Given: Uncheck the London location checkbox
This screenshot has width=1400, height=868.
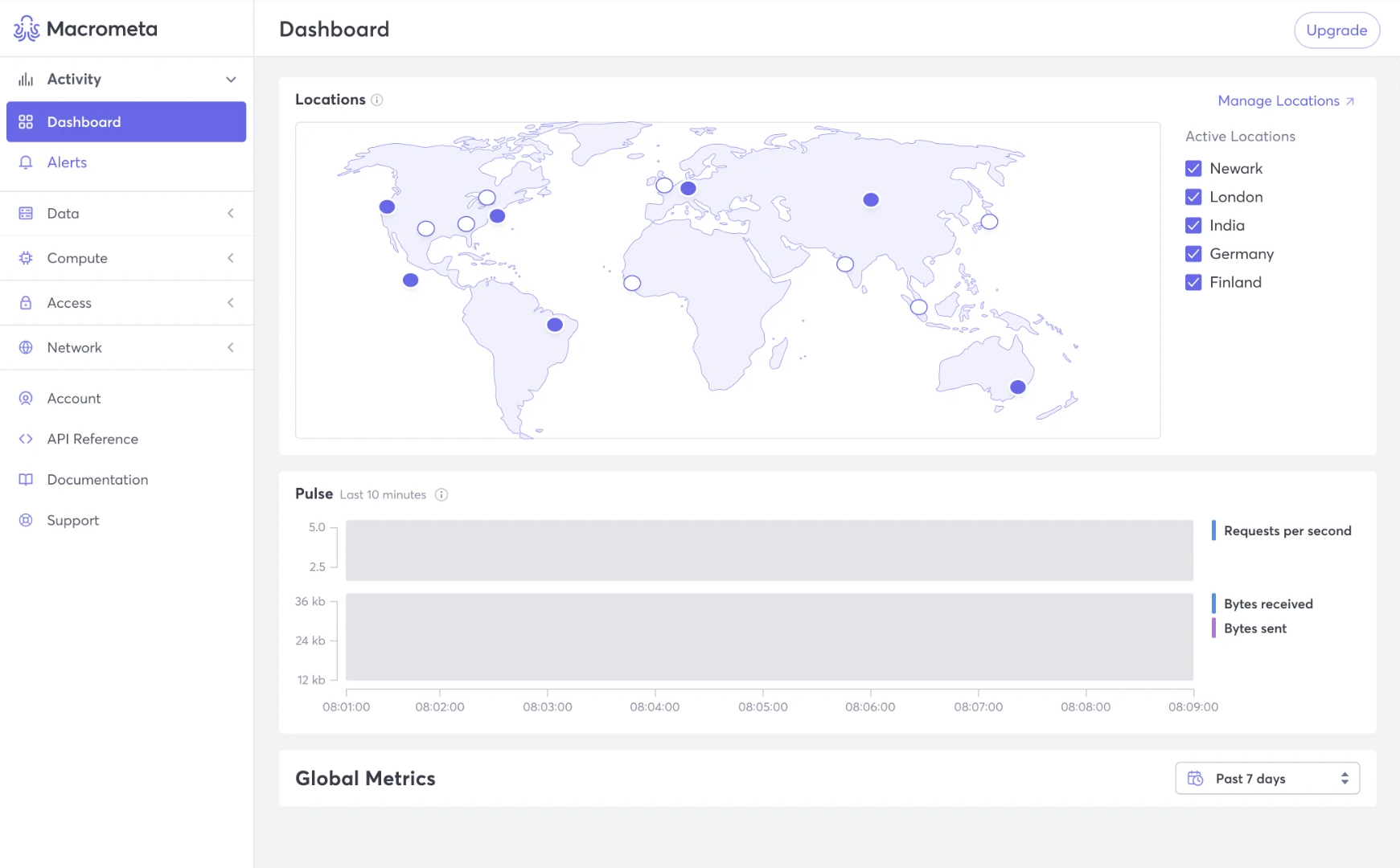Looking at the screenshot, I should [x=1193, y=197].
